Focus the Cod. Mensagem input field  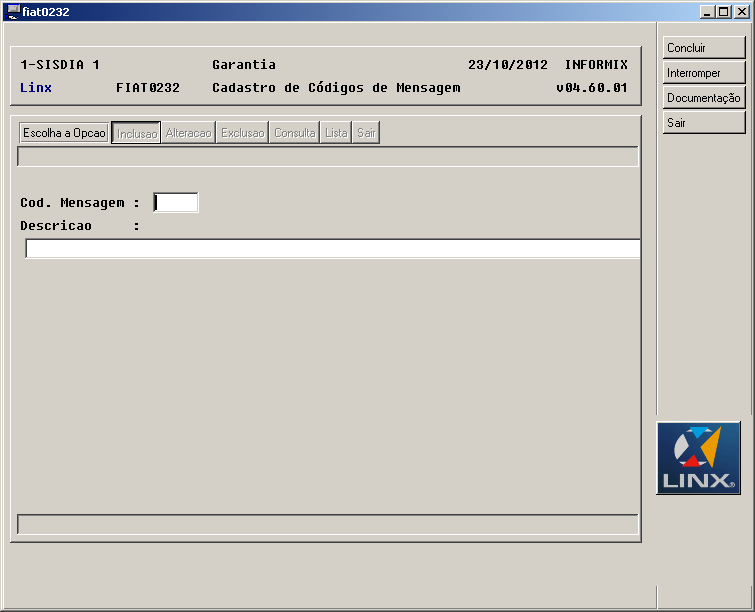[176, 202]
